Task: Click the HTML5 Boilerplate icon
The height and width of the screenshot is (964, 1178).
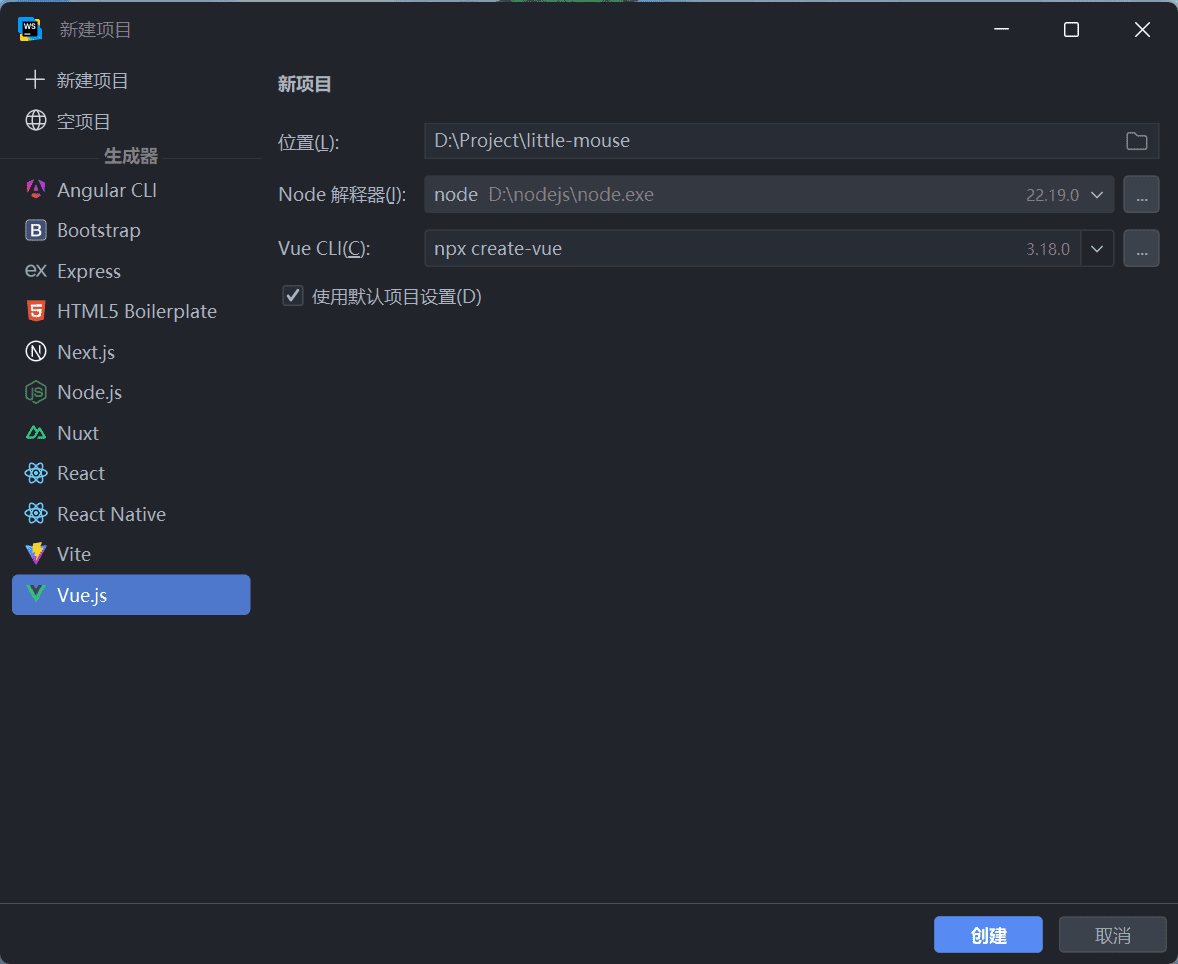Action: click(x=36, y=311)
